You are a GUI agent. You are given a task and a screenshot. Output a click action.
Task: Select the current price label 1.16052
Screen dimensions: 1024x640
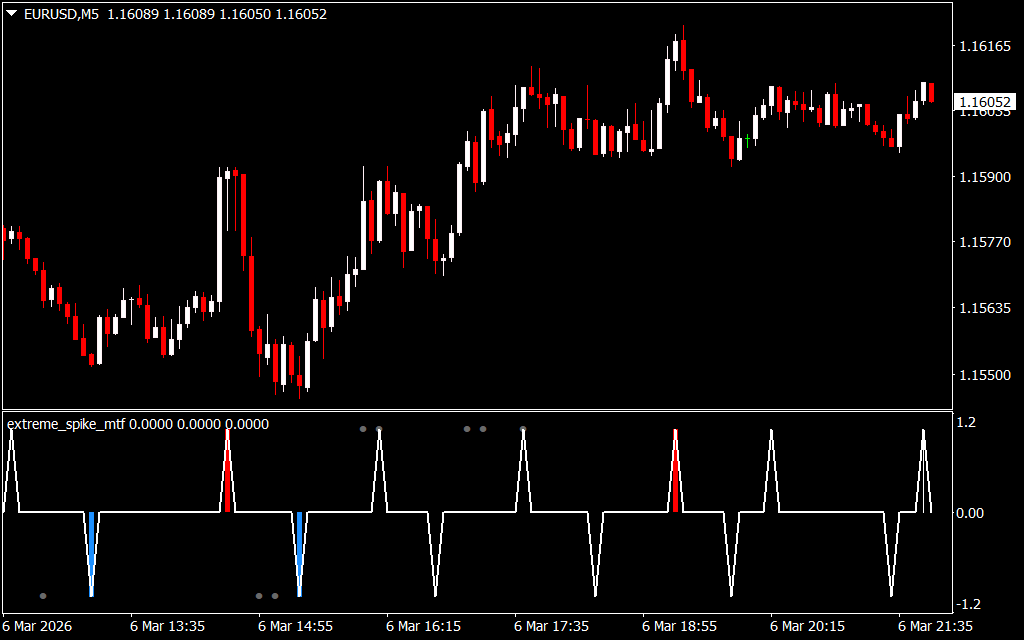tap(985, 102)
